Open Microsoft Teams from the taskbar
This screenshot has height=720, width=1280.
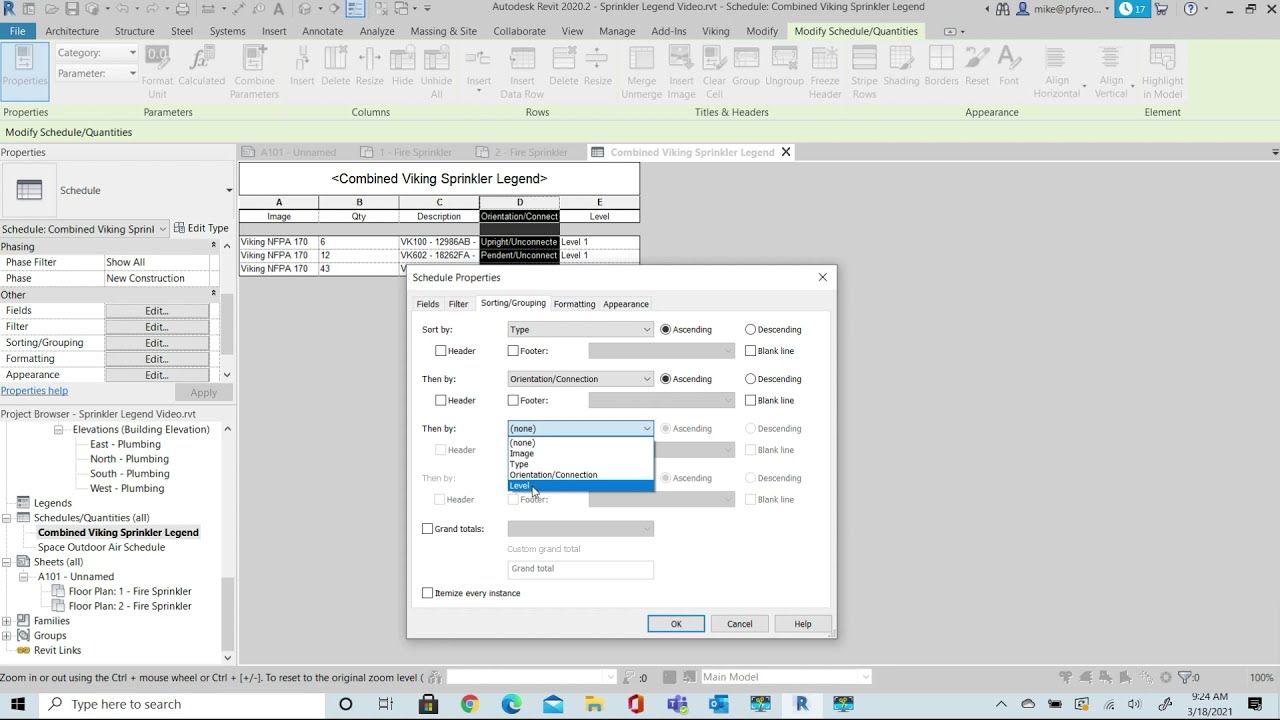click(x=677, y=704)
